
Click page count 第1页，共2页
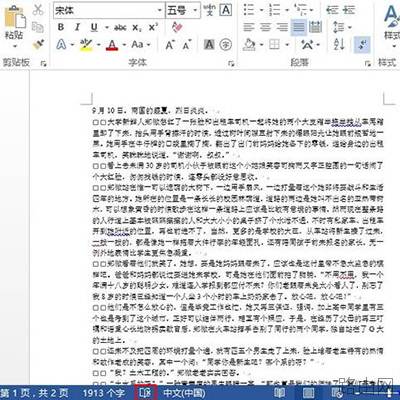pos(34,393)
